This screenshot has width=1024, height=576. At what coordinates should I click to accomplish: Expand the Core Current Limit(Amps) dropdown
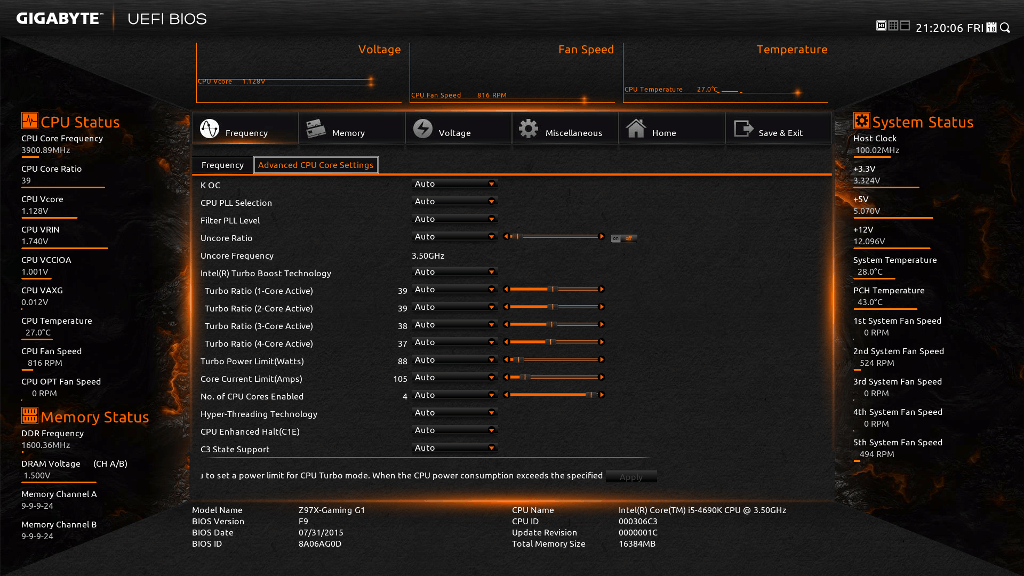(455, 378)
